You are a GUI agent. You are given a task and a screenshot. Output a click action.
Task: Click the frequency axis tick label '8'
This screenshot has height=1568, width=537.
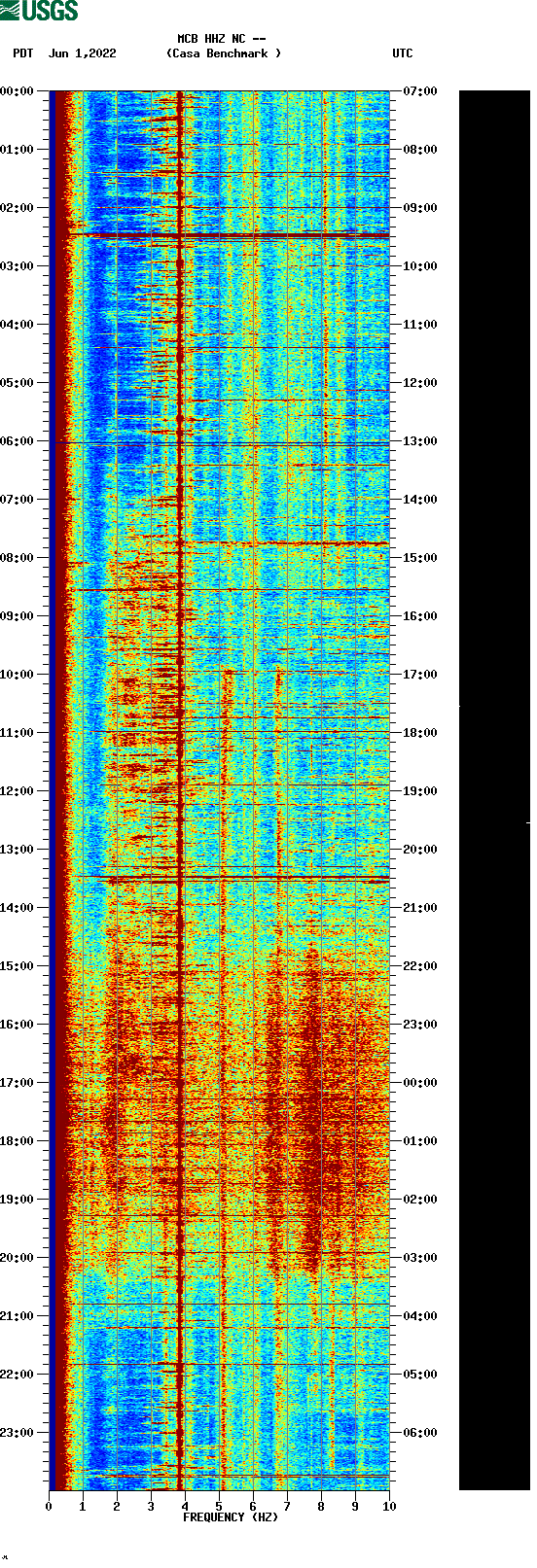321,1507
